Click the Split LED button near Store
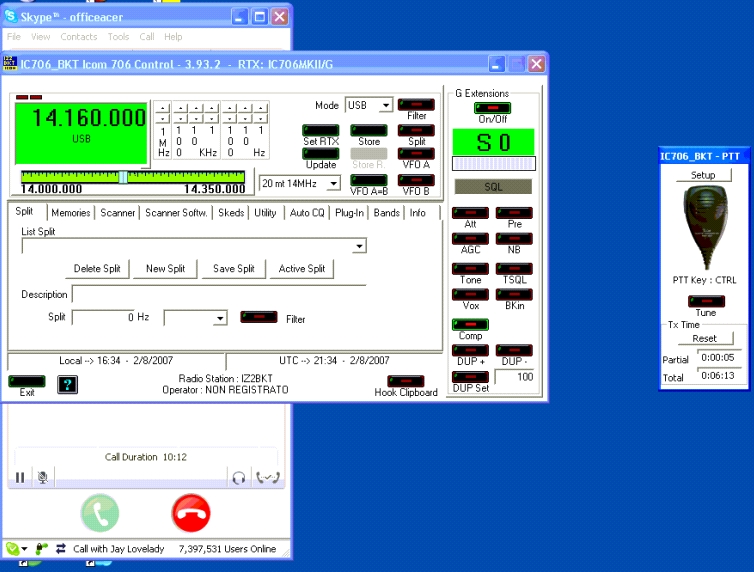 (416, 130)
